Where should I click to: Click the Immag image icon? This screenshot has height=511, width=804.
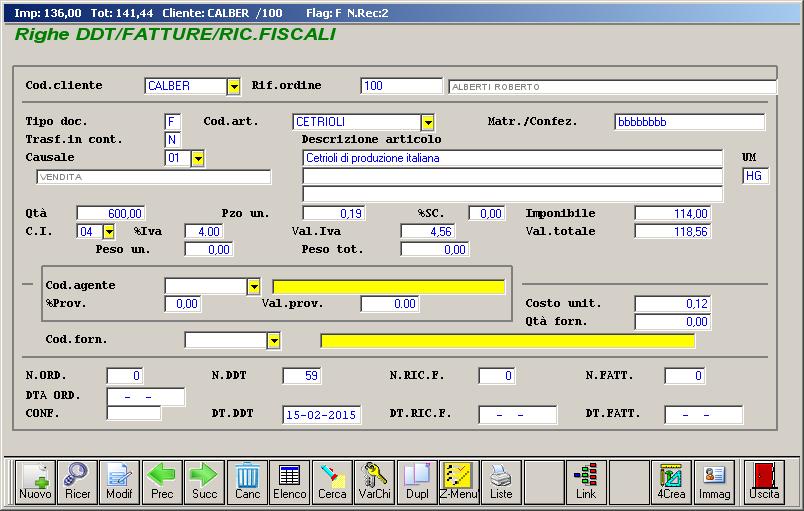714,482
